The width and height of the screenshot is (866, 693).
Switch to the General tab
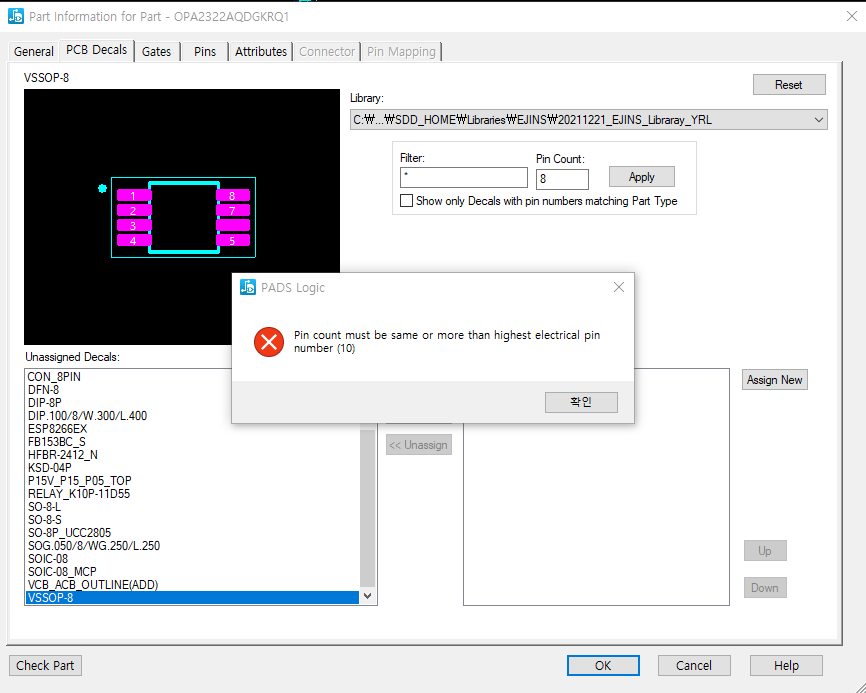[x=34, y=51]
